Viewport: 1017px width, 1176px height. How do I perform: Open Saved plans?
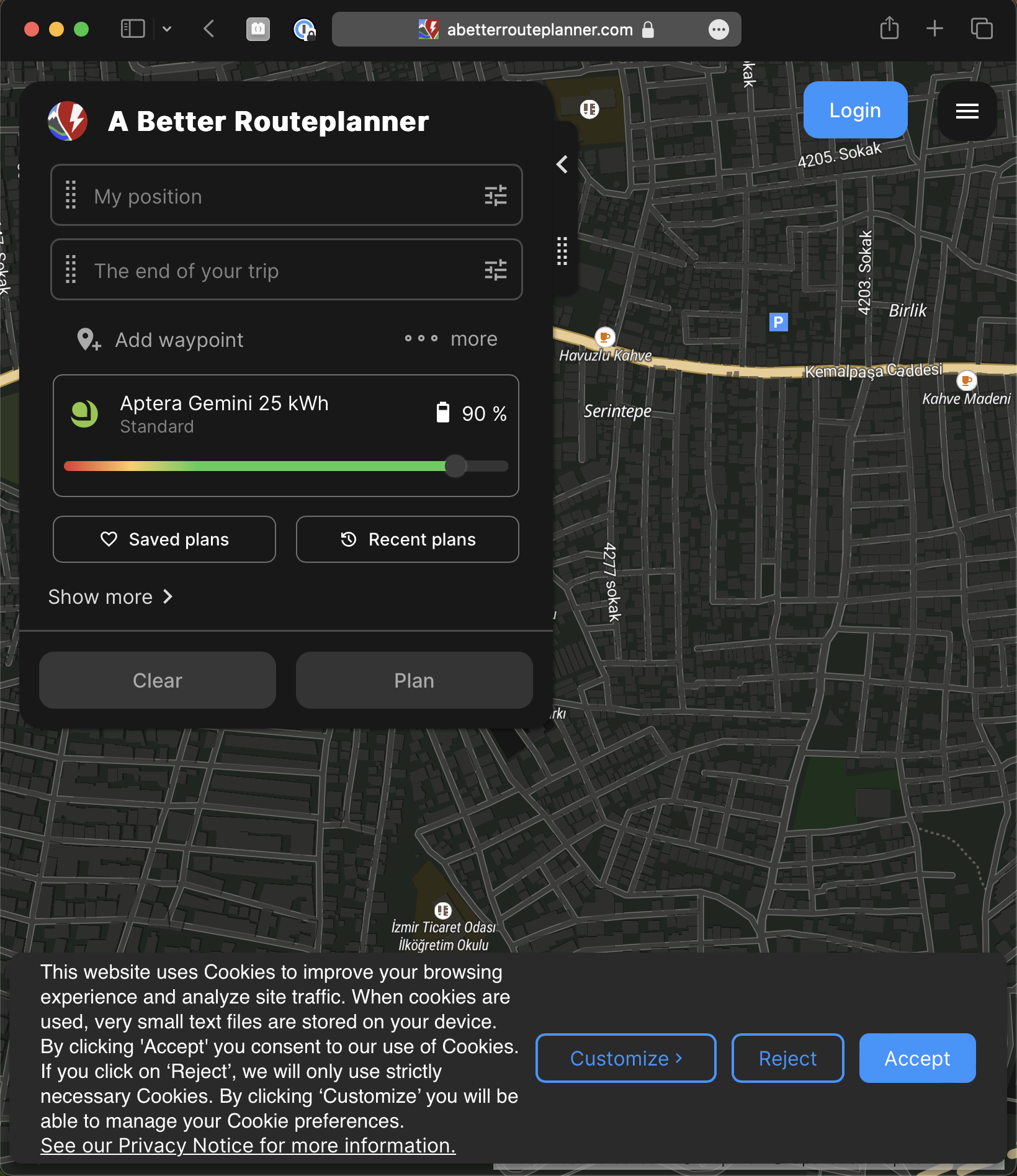click(164, 539)
